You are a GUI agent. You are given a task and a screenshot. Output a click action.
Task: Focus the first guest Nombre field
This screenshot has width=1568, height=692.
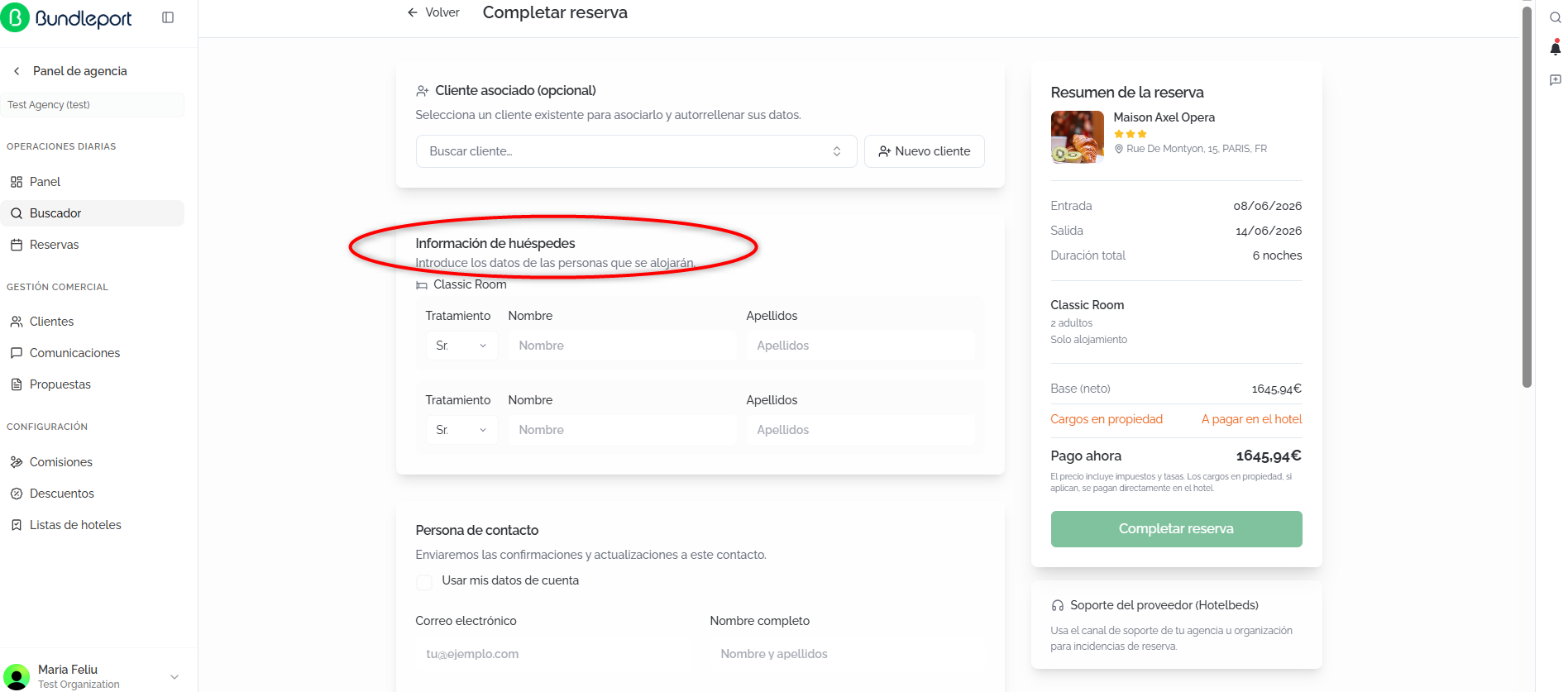[x=622, y=346]
